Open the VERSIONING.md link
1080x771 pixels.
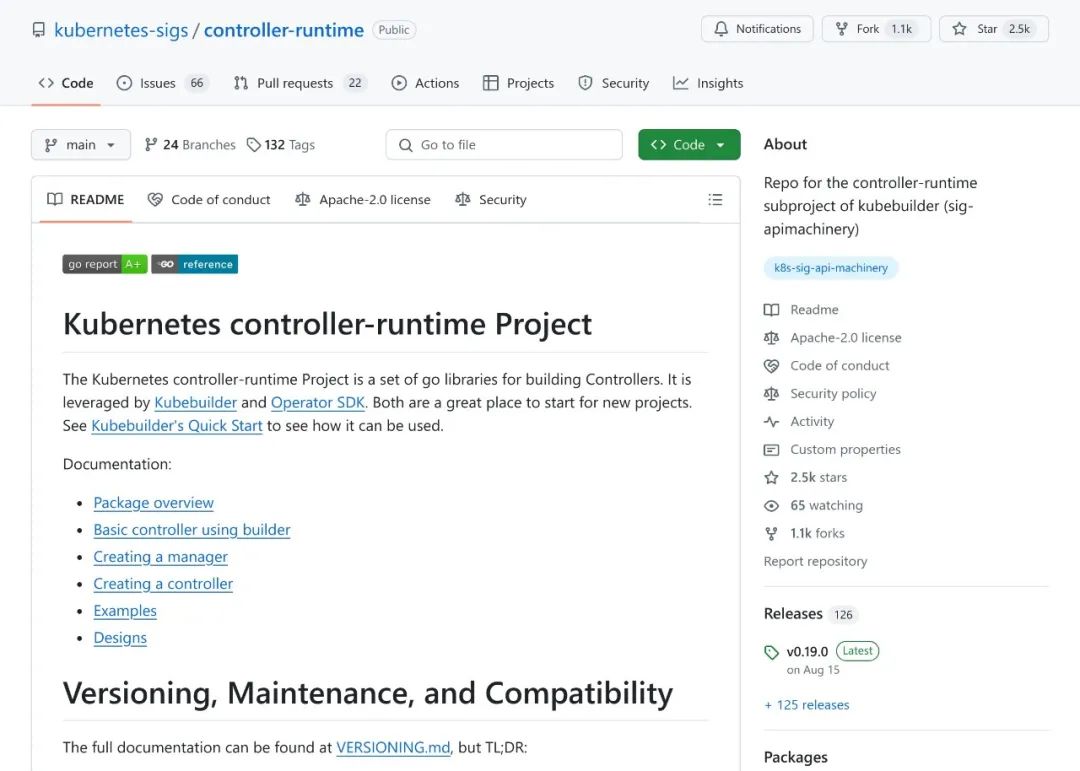[393, 748]
